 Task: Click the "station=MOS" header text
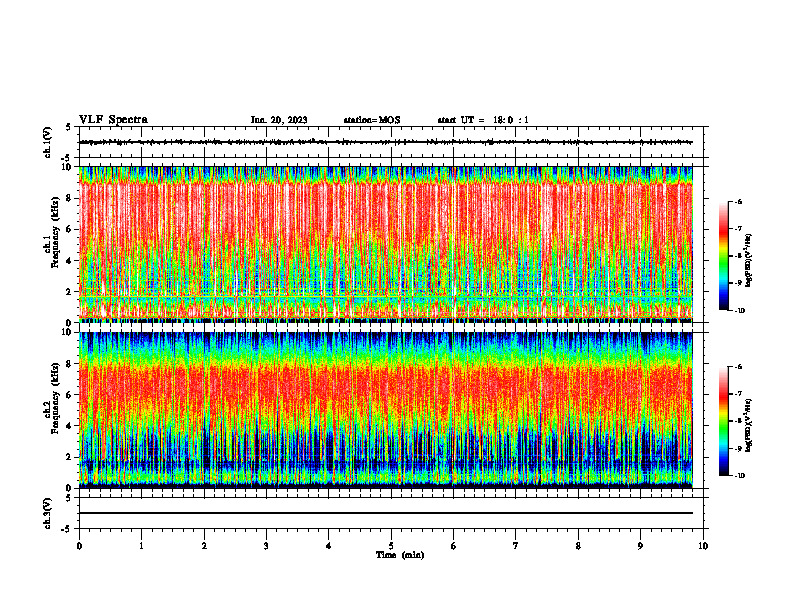coord(372,120)
